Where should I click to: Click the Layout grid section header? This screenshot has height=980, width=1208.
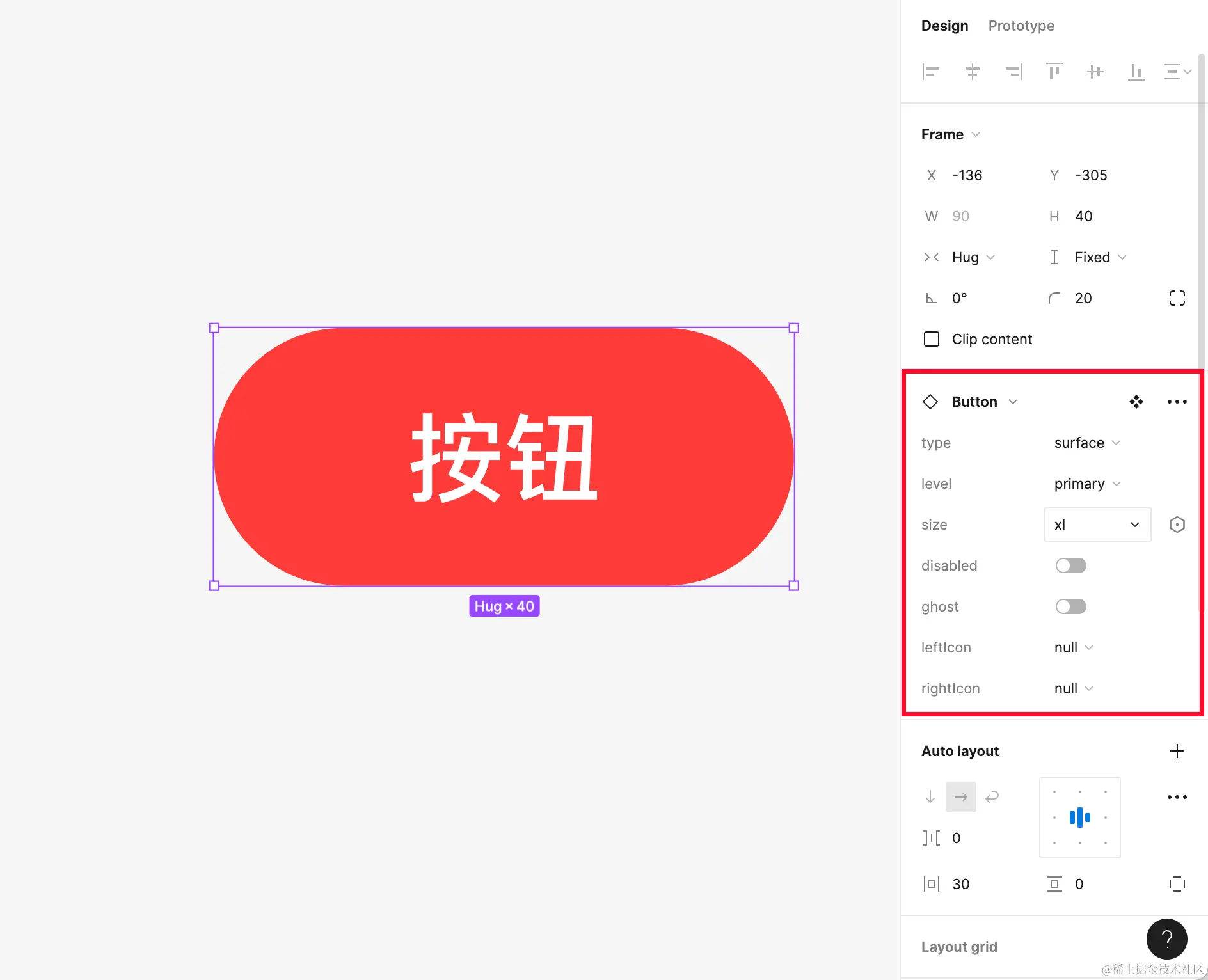[959, 947]
